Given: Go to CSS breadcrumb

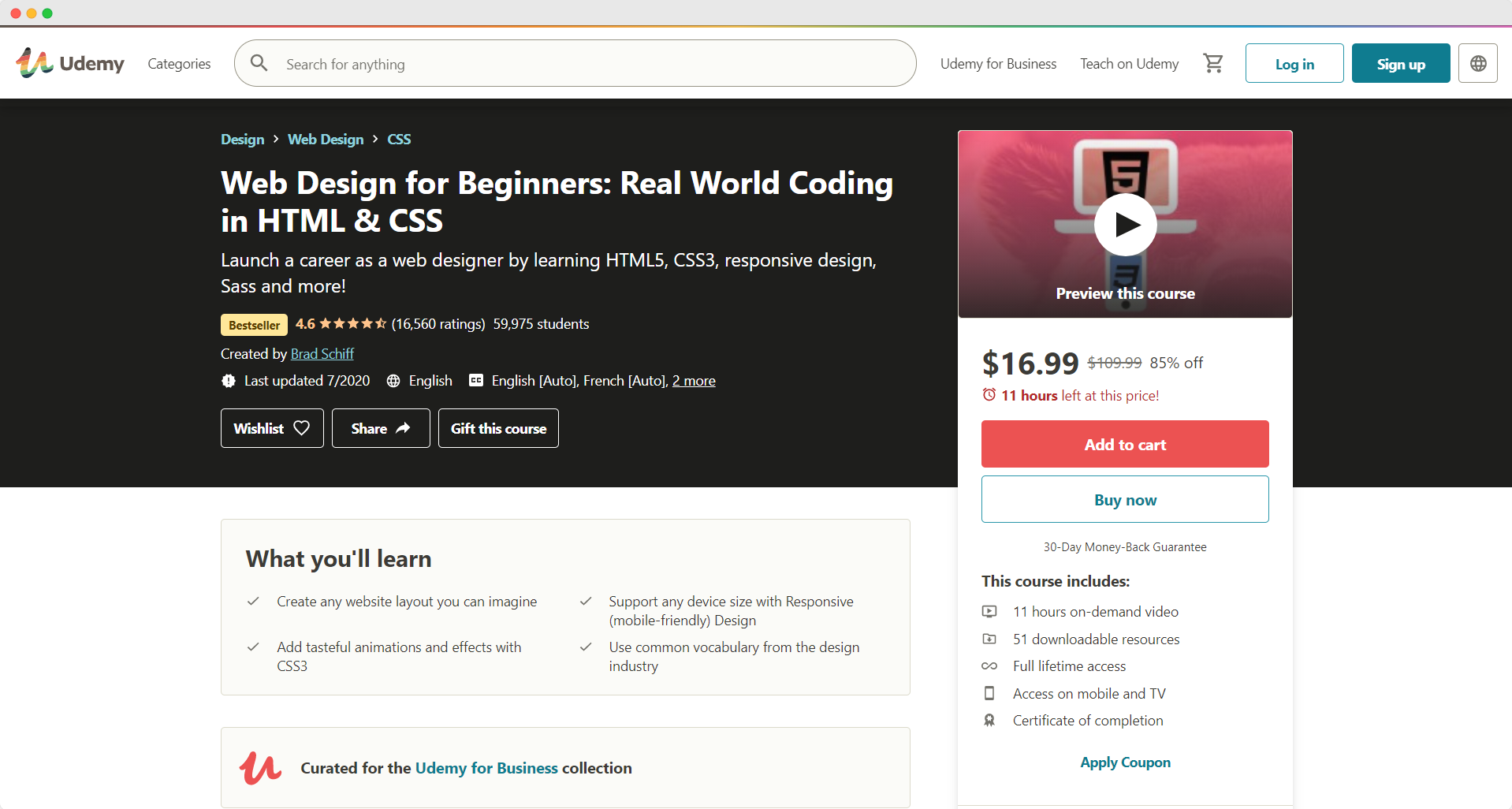Looking at the screenshot, I should click(399, 139).
